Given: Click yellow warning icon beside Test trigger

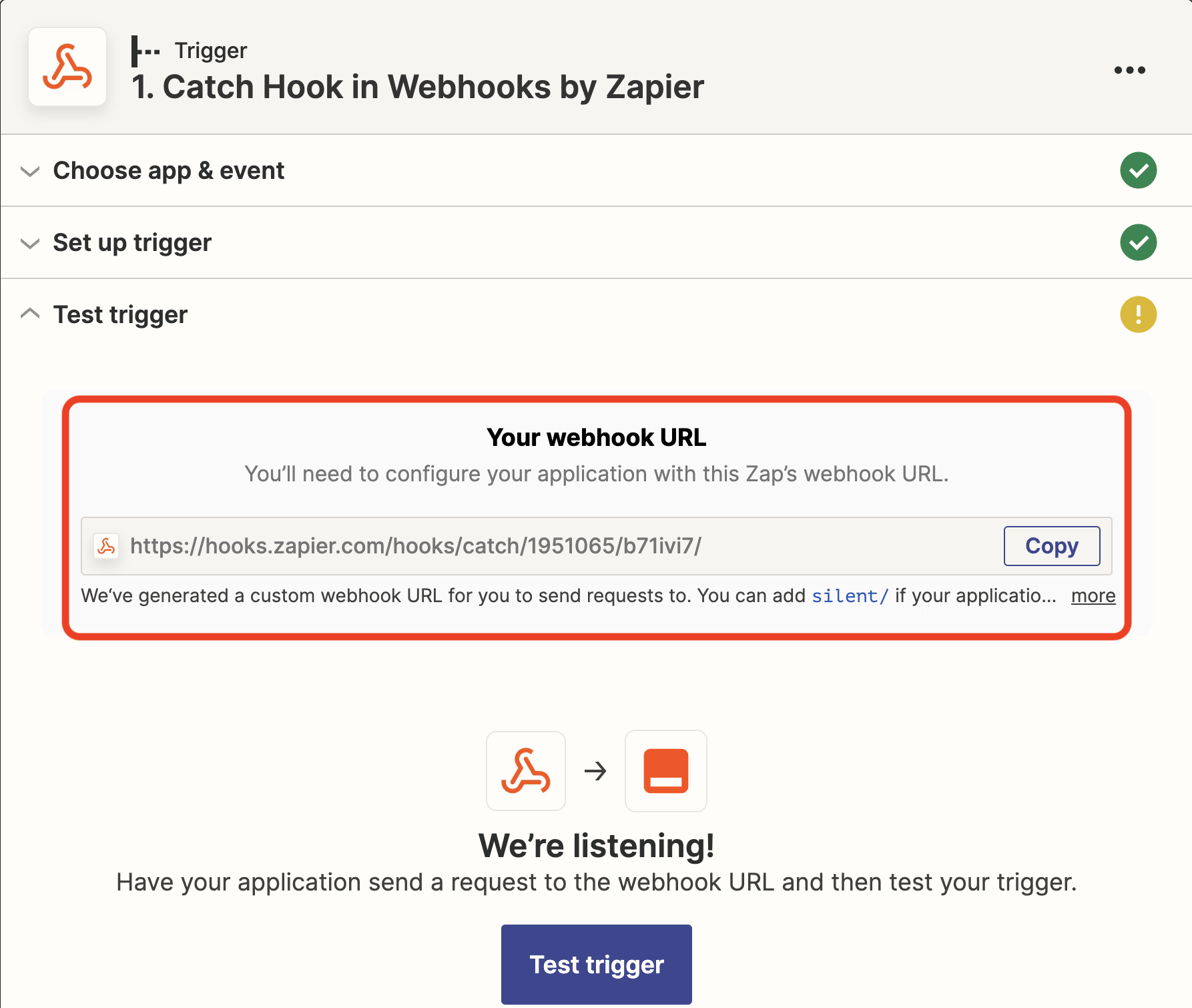Looking at the screenshot, I should click(1138, 314).
